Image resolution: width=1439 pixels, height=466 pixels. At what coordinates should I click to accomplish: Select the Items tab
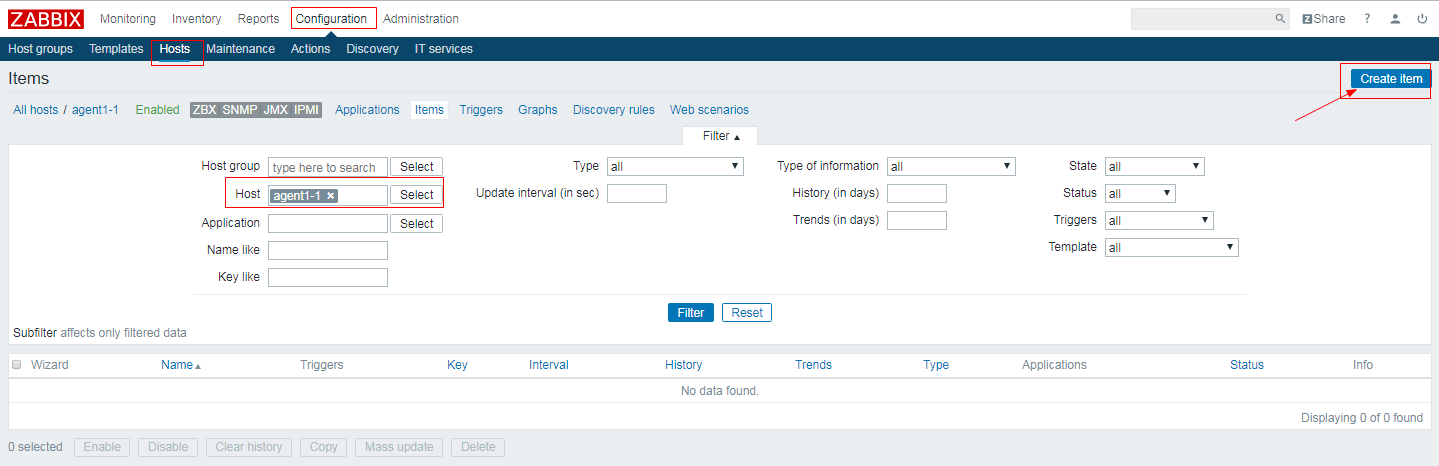(429, 110)
